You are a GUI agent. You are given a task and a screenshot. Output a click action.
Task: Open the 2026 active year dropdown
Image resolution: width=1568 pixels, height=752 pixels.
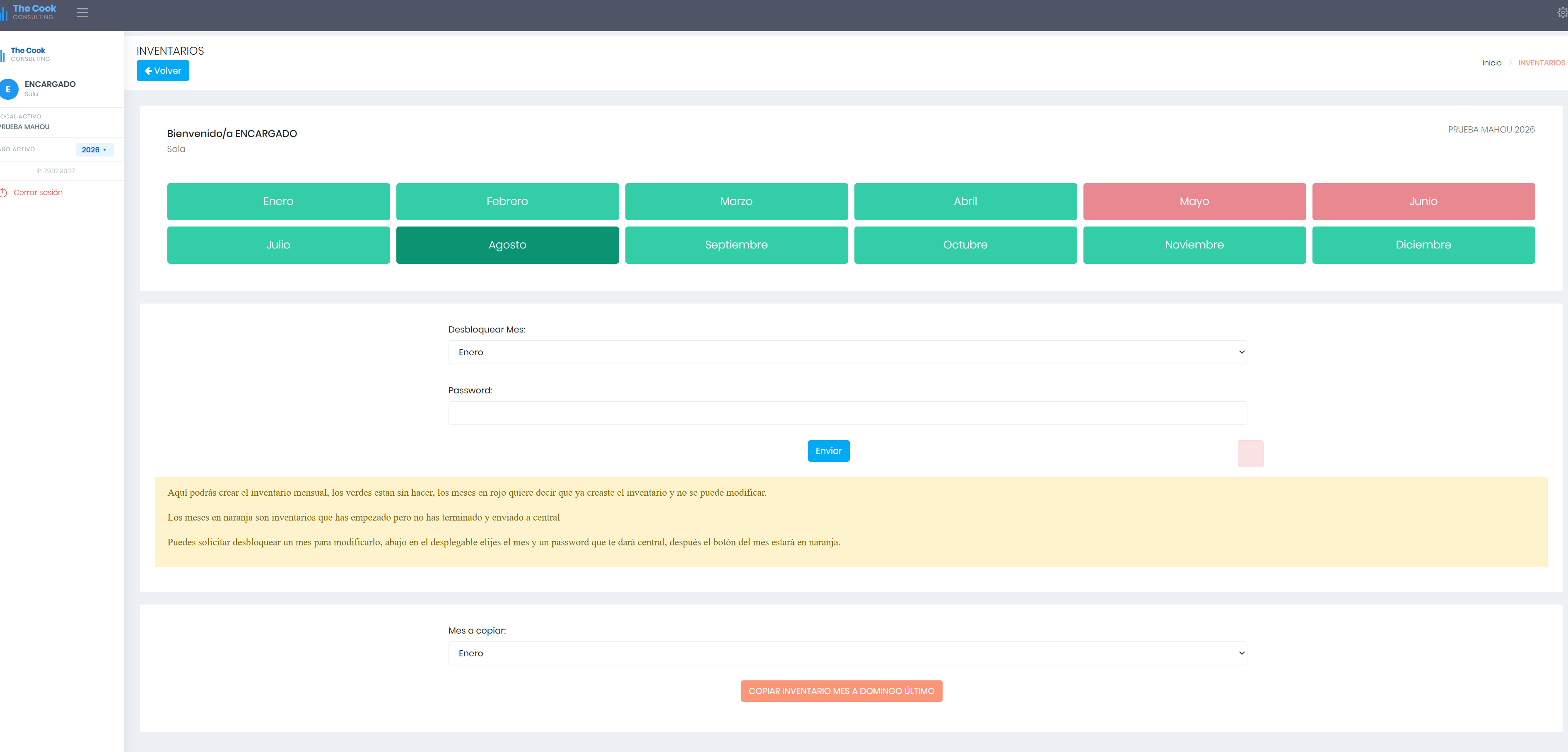point(94,149)
